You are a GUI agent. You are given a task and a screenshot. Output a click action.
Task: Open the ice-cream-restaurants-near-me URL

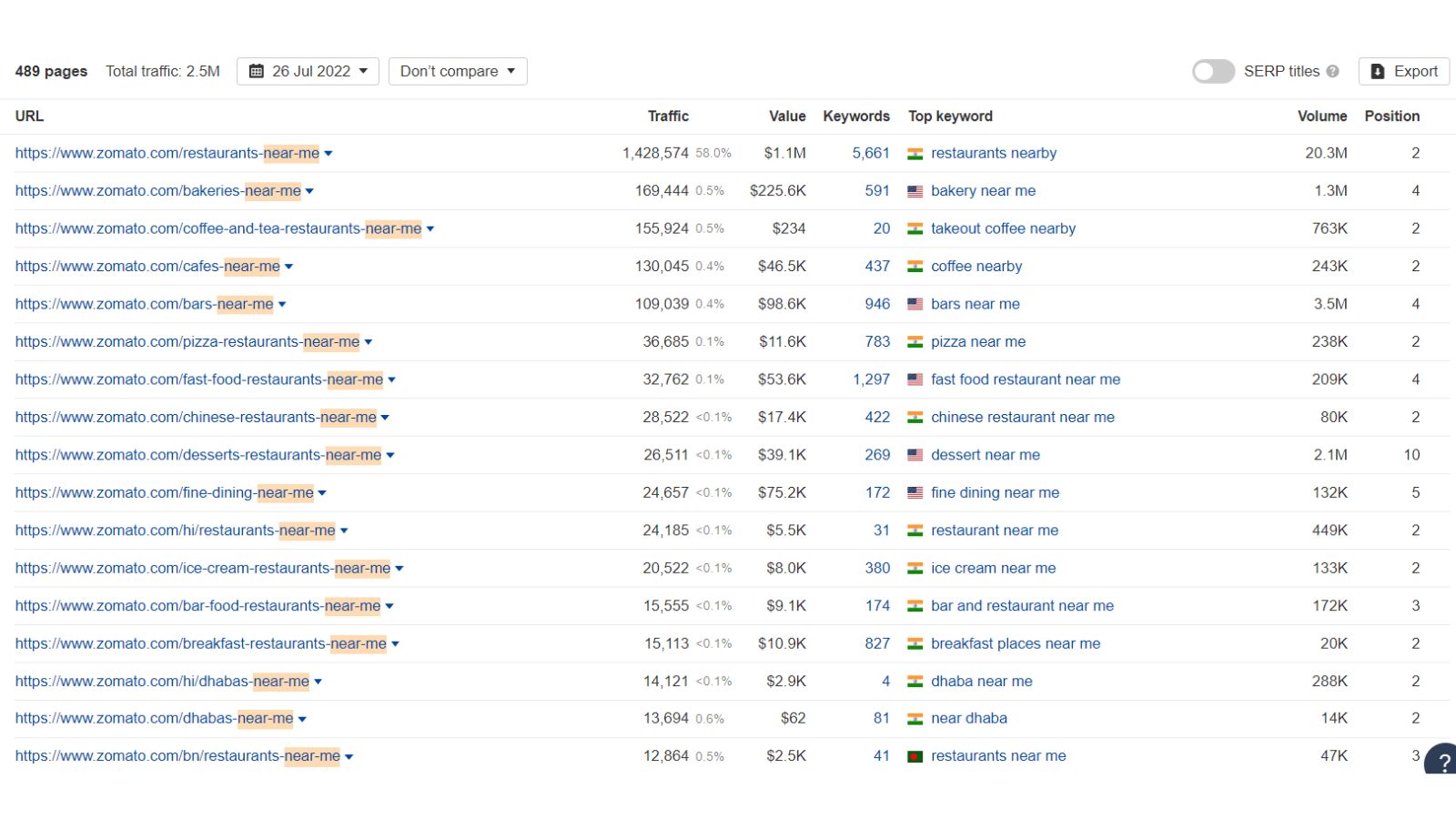click(x=203, y=568)
